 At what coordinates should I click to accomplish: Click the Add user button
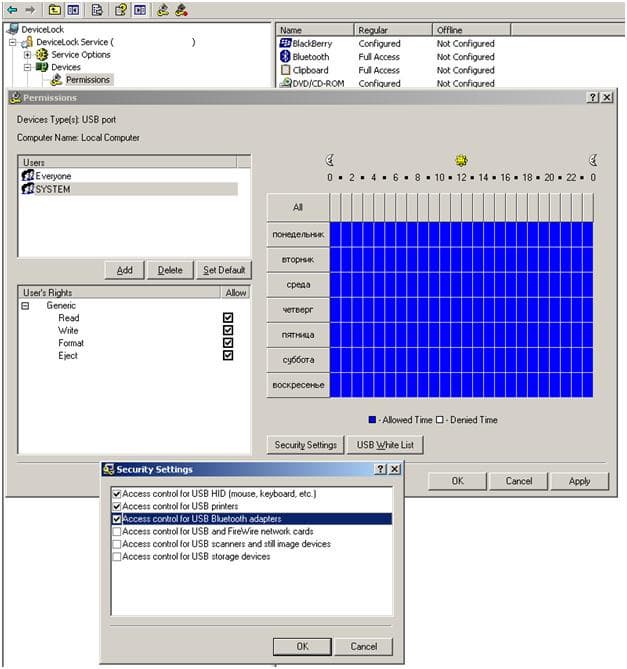click(125, 270)
